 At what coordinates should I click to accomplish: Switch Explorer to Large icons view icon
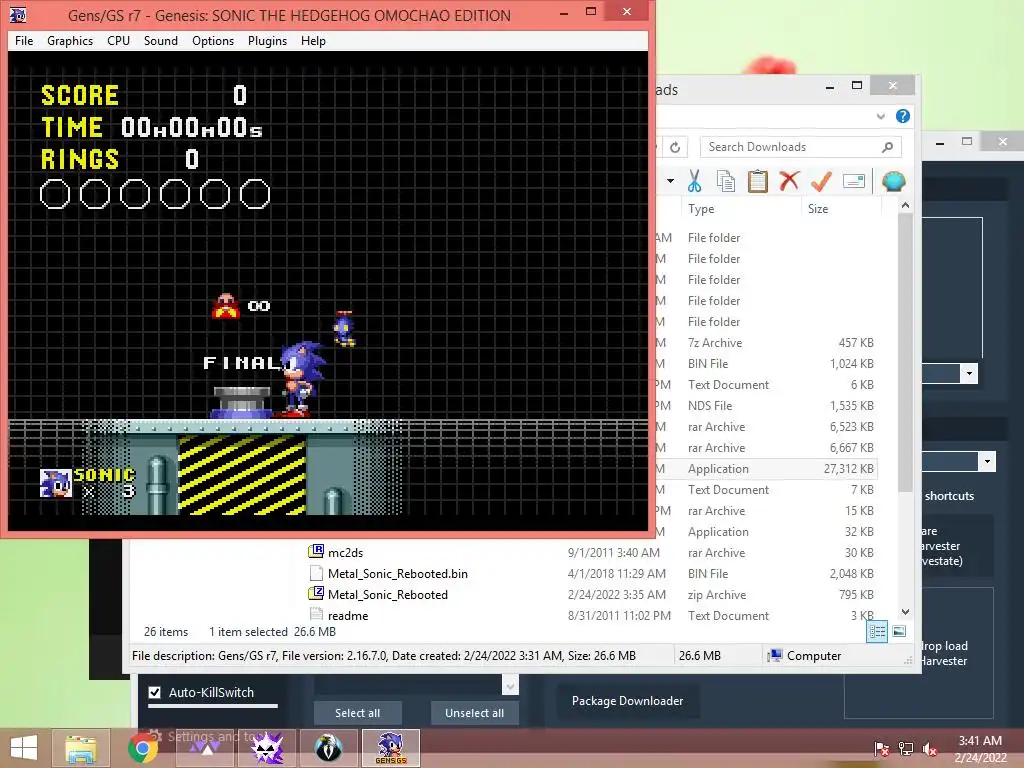899,631
